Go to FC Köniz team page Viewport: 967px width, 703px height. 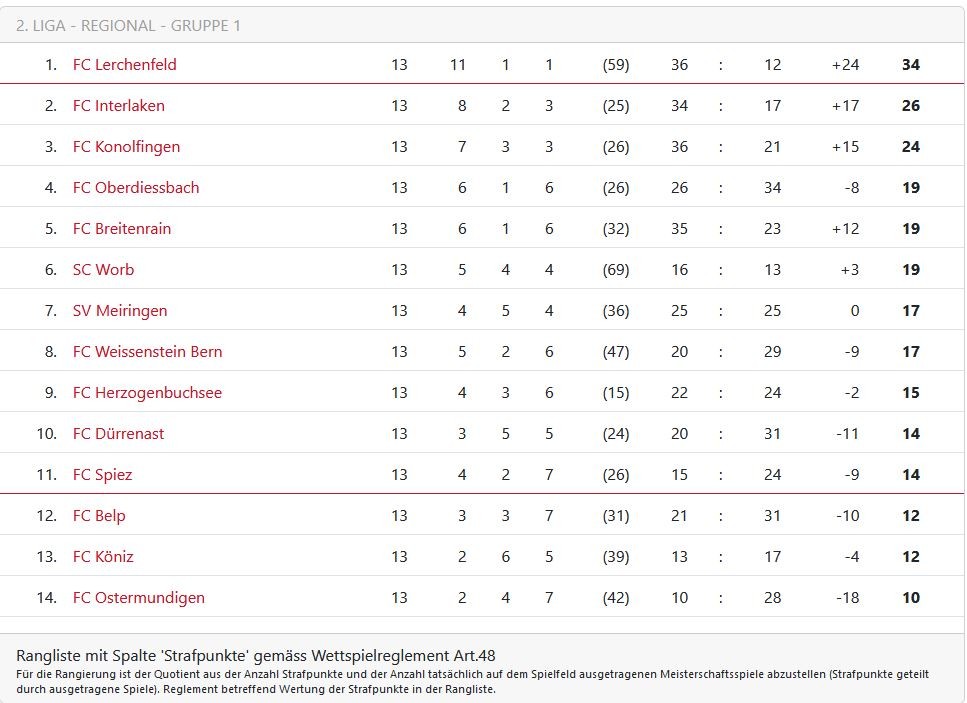tap(103, 556)
